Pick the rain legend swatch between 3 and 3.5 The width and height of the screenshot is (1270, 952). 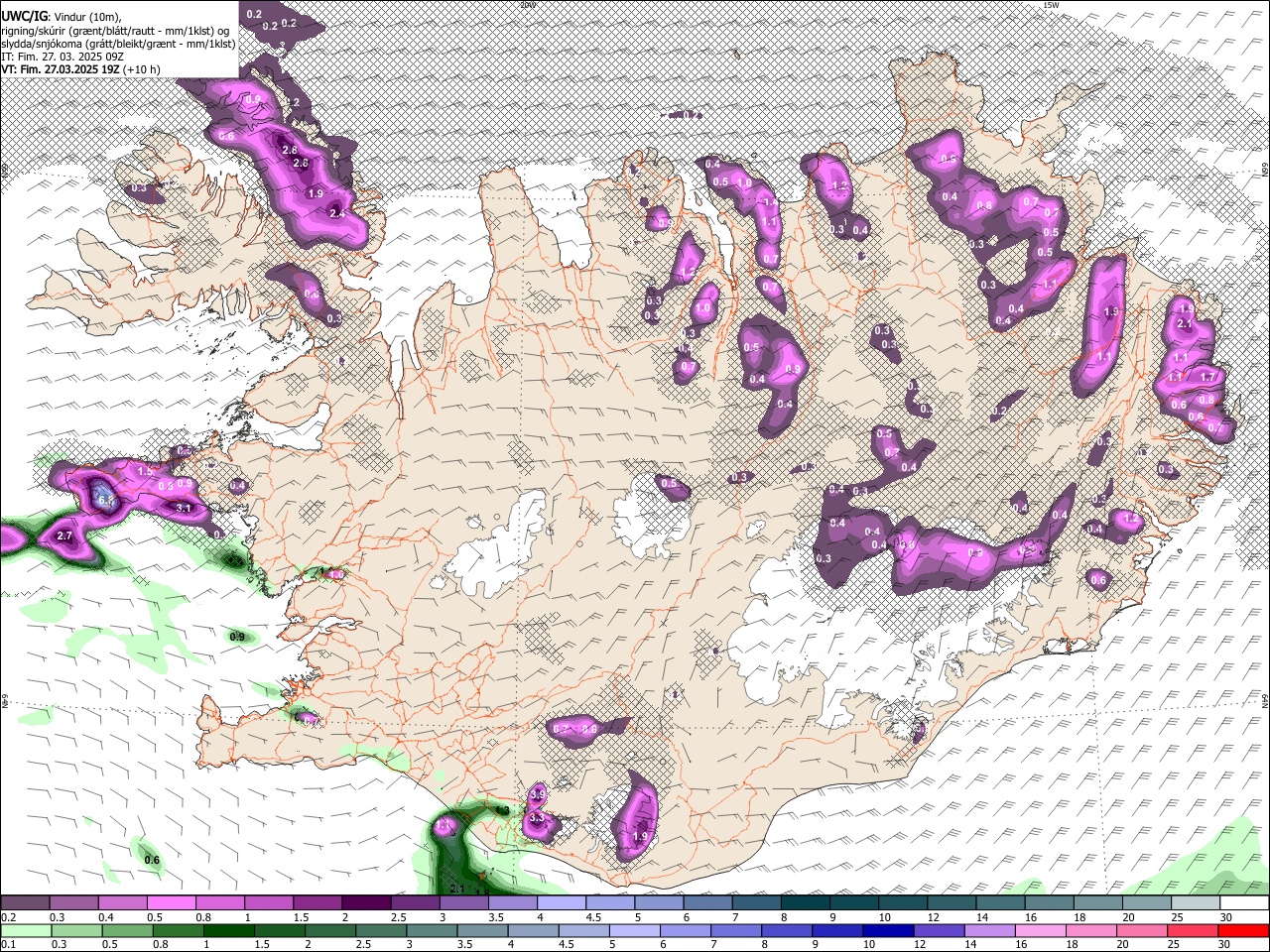tap(432, 930)
